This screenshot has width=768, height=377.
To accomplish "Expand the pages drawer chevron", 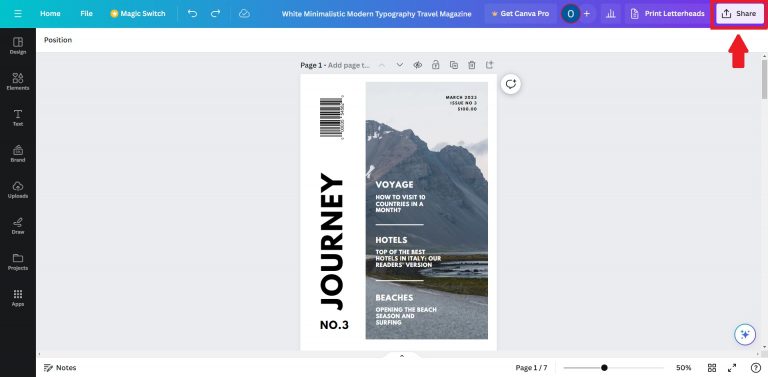I will click(x=402, y=356).
